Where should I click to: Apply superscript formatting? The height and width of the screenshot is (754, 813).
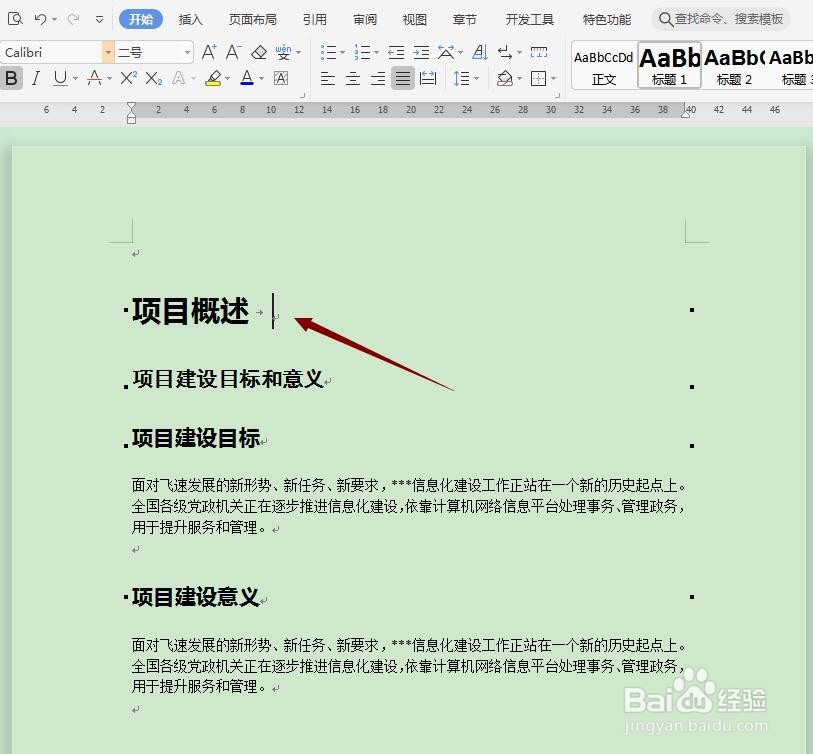click(x=127, y=76)
